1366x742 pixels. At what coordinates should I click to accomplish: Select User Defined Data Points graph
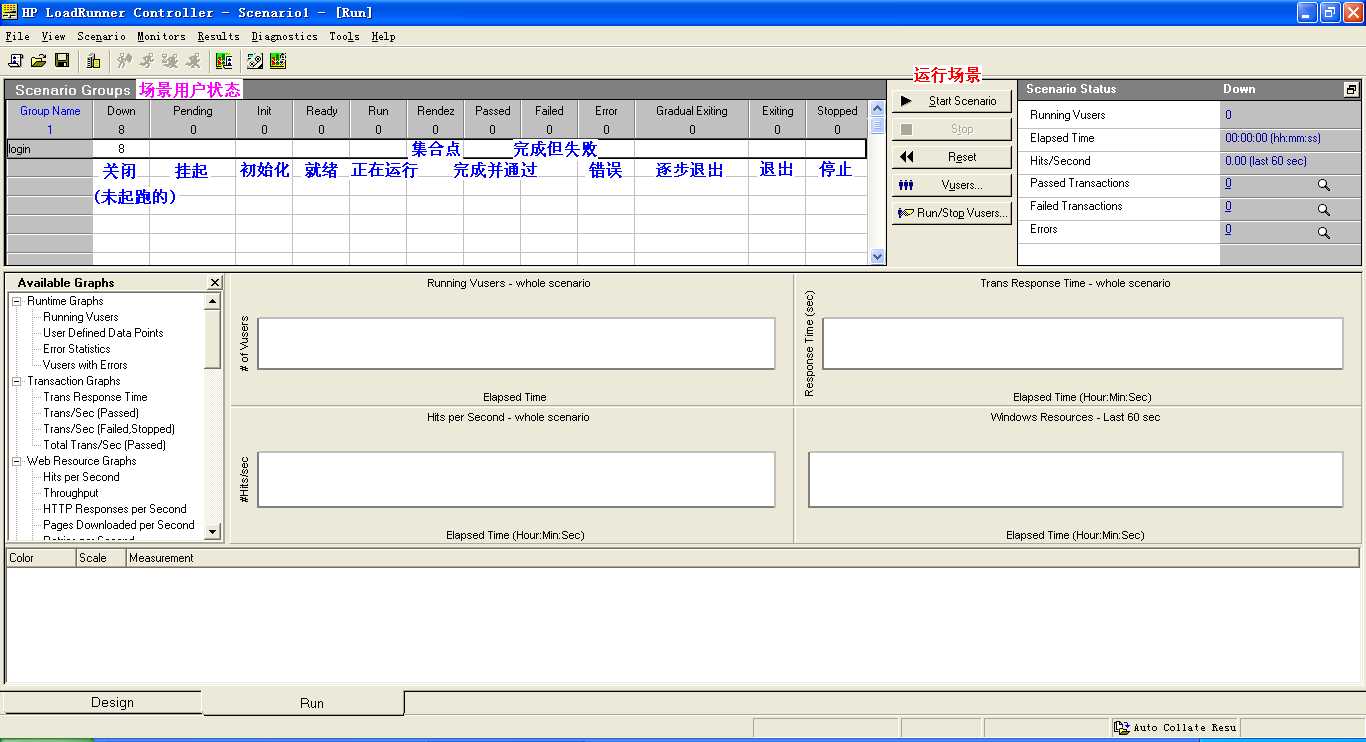click(103, 333)
